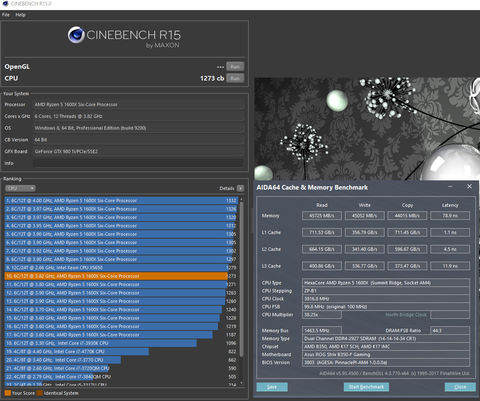
Task: Click the CPU Multiplier field showing 38.25x
Action: 322,315
